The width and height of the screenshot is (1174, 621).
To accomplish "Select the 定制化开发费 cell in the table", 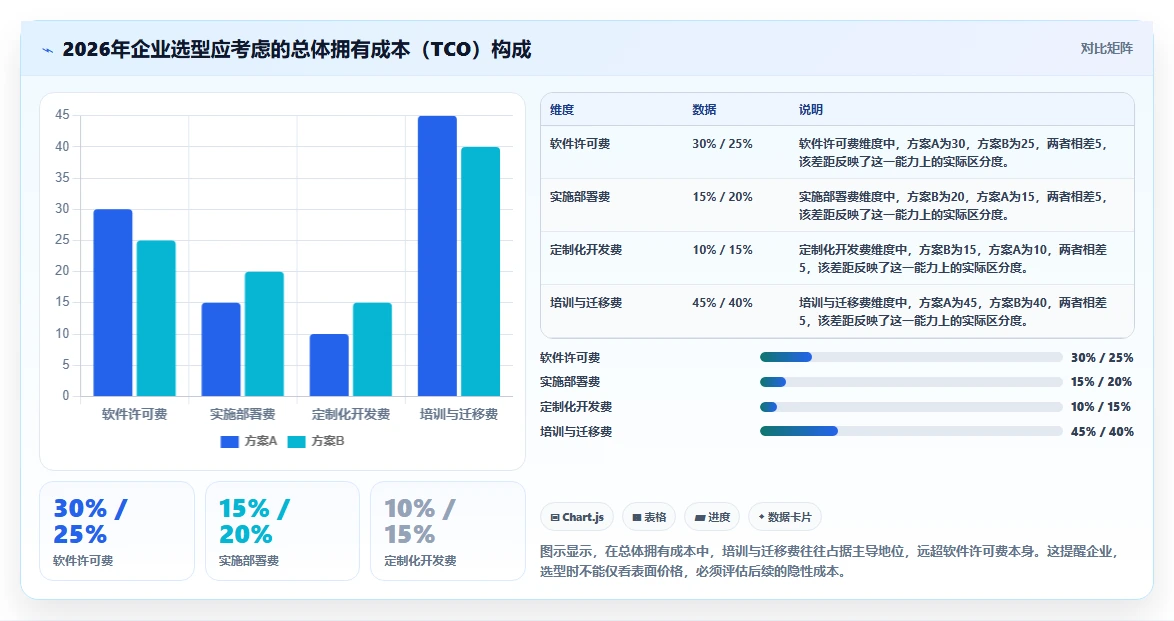I will point(586,250).
